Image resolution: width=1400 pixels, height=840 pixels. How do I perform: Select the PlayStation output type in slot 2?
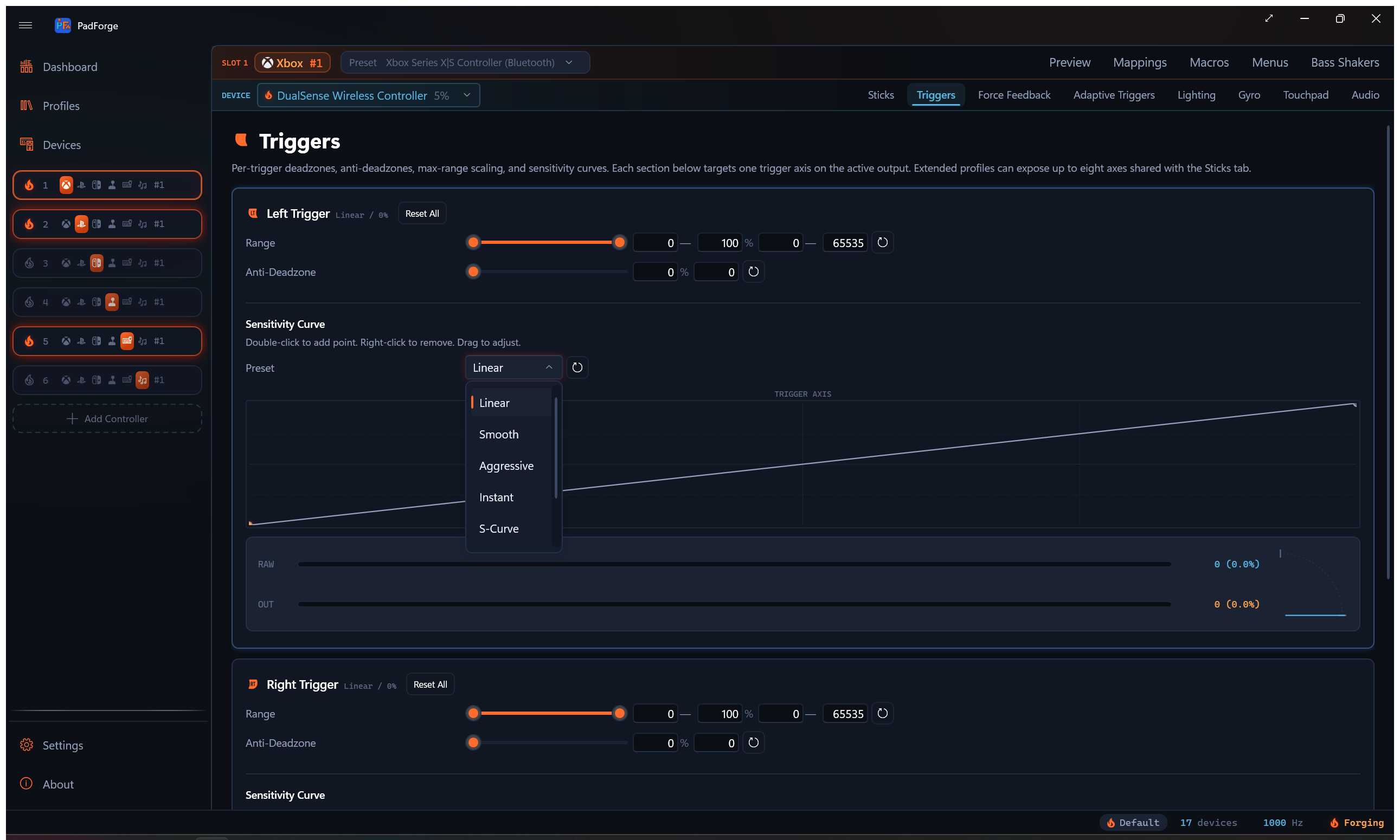point(81,224)
